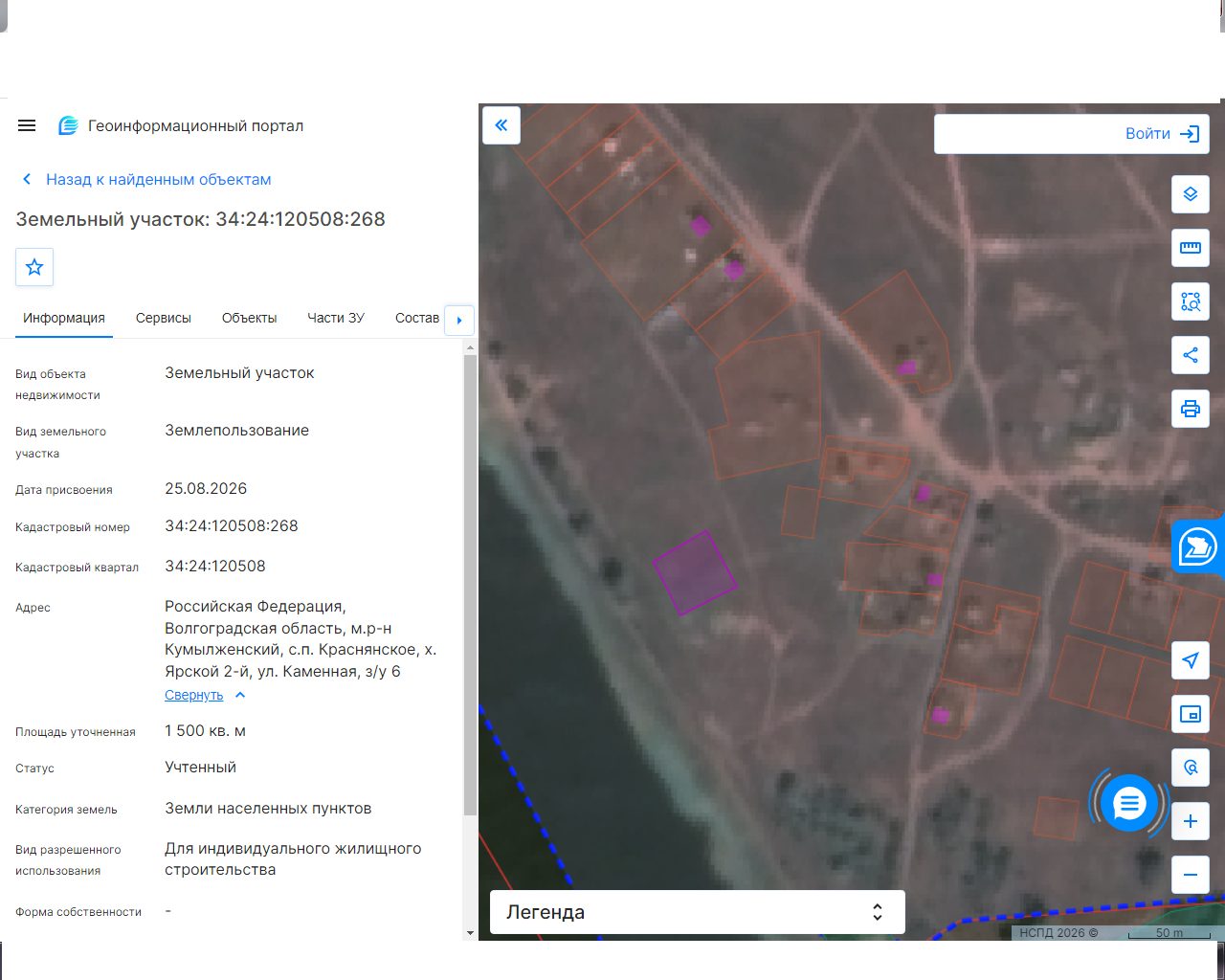
Task: Zoom in on the map
Action: coord(1191,821)
